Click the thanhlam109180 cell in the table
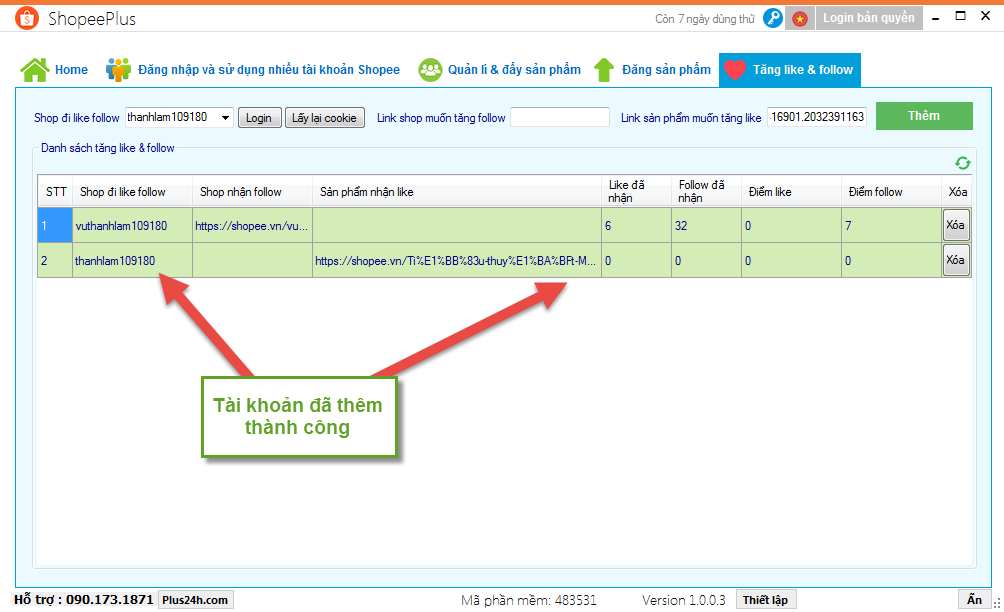Image resolution: width=1004 pixels, height=612 pixels. (133, 261)
